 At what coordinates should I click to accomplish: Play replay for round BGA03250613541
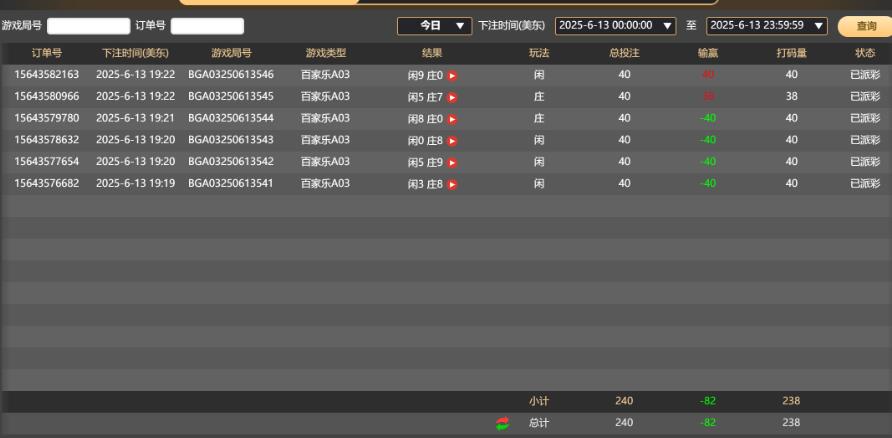click(452, 184)
